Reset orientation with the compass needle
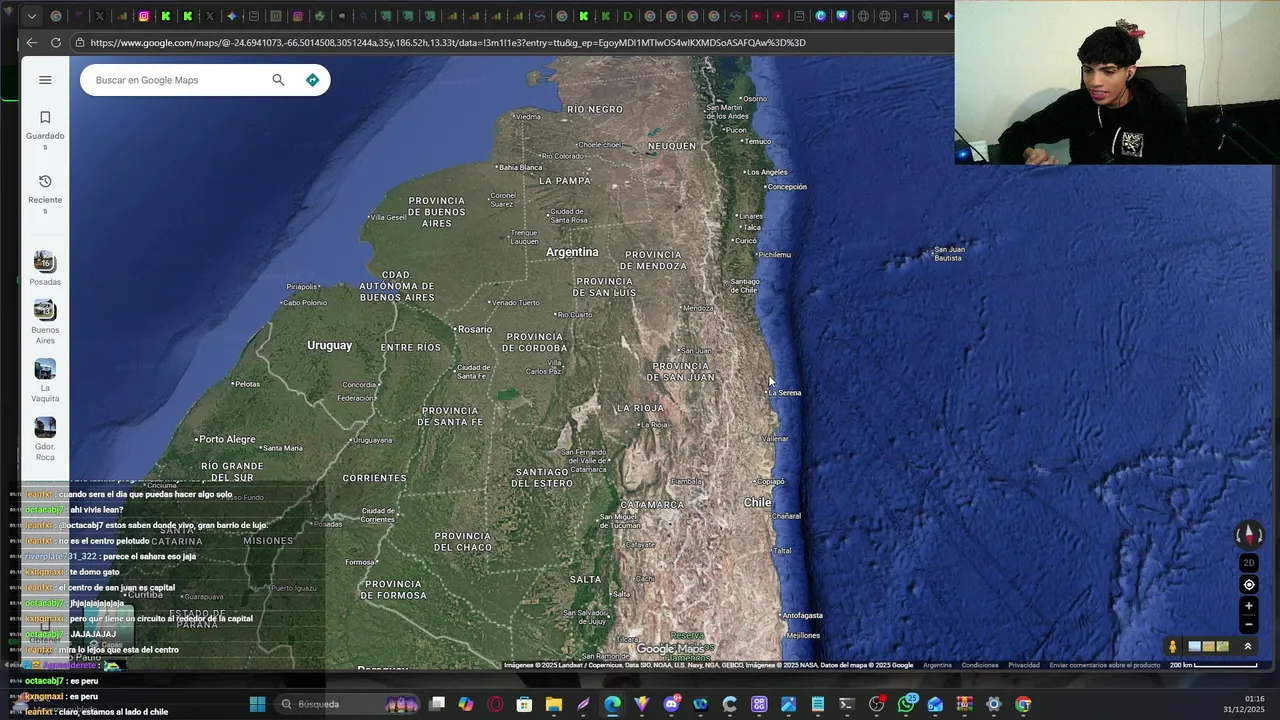Viewport: 1280px width, 720px height. [x=1249, y=537]
